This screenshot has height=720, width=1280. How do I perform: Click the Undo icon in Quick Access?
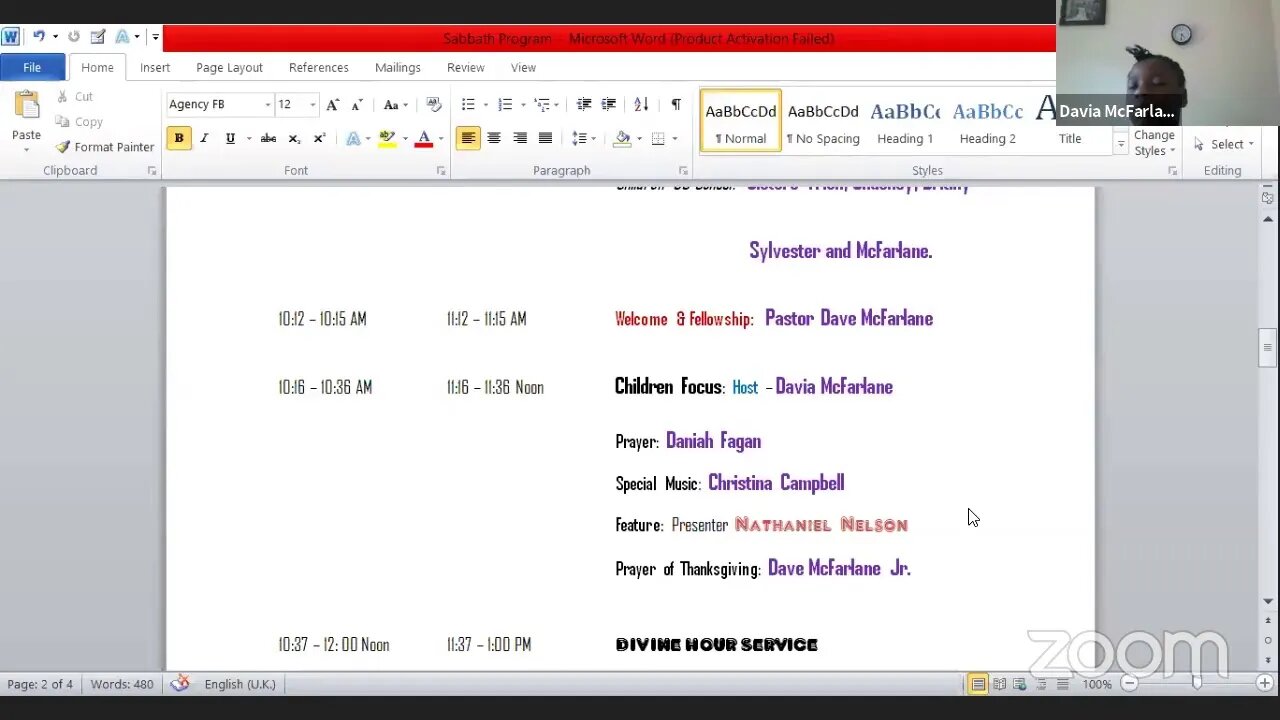tap(38, 37)
